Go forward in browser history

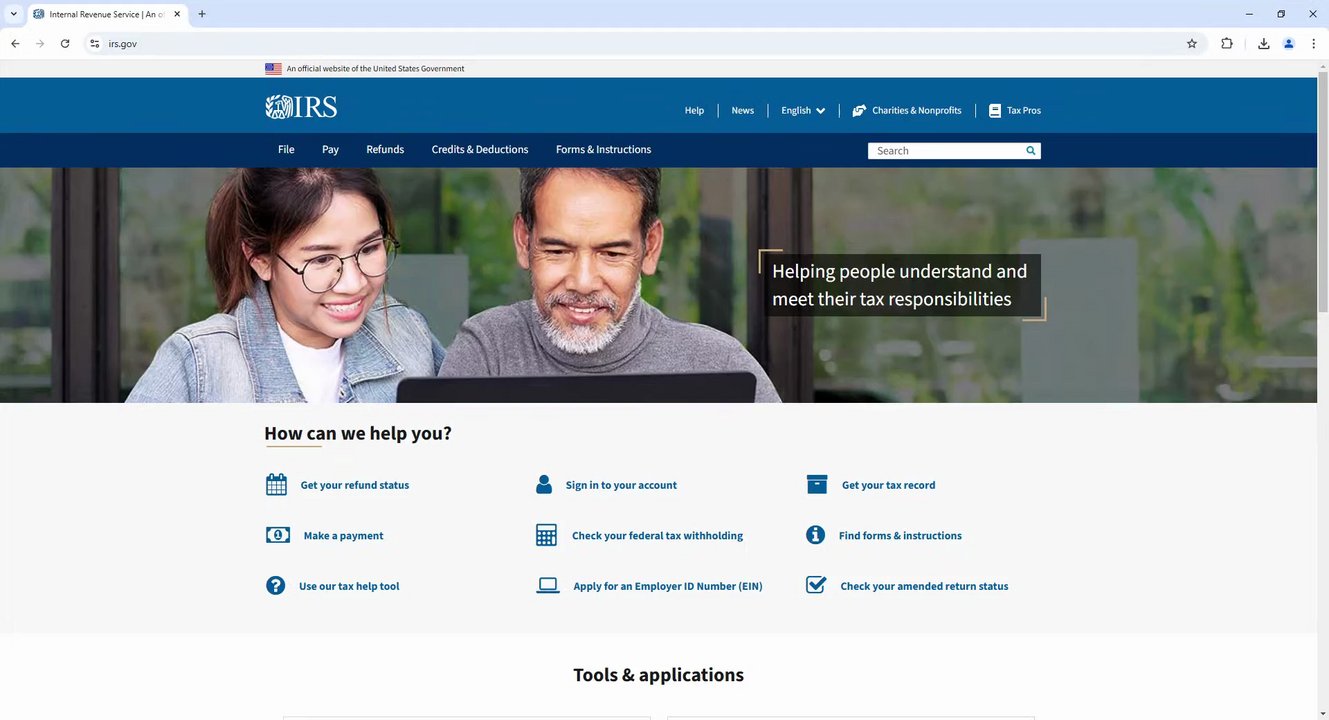click(x=40, y=43)
